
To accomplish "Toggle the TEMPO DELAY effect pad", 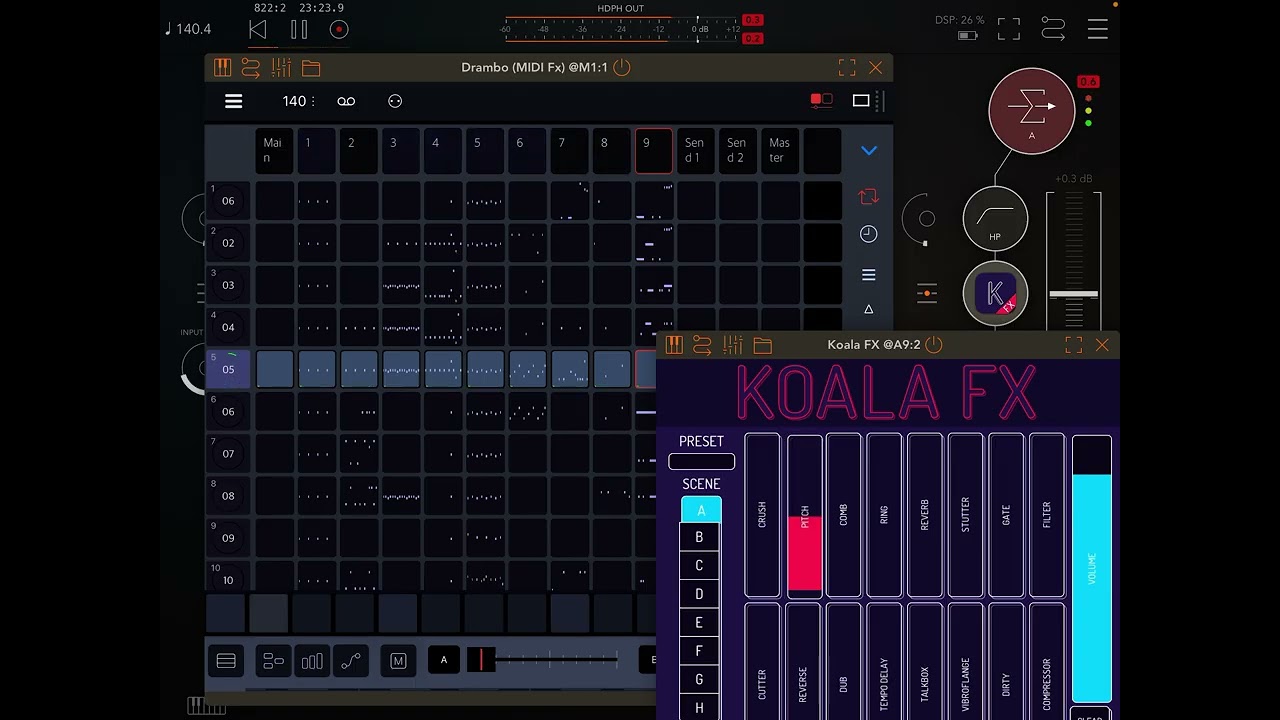I will 884,662.
